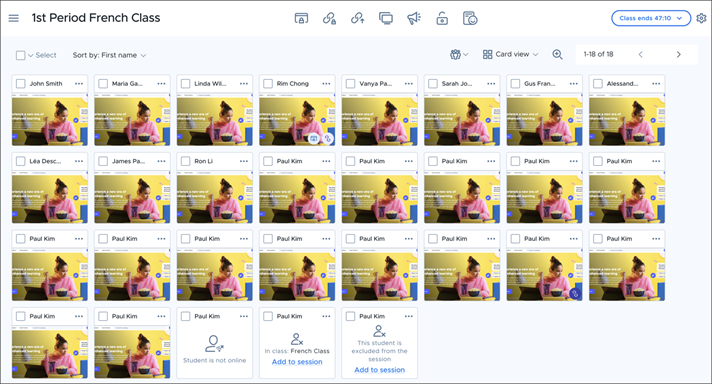Check Léa Desc... student checkbox
This screenshot has width=712, height=384.
(20, 161)
